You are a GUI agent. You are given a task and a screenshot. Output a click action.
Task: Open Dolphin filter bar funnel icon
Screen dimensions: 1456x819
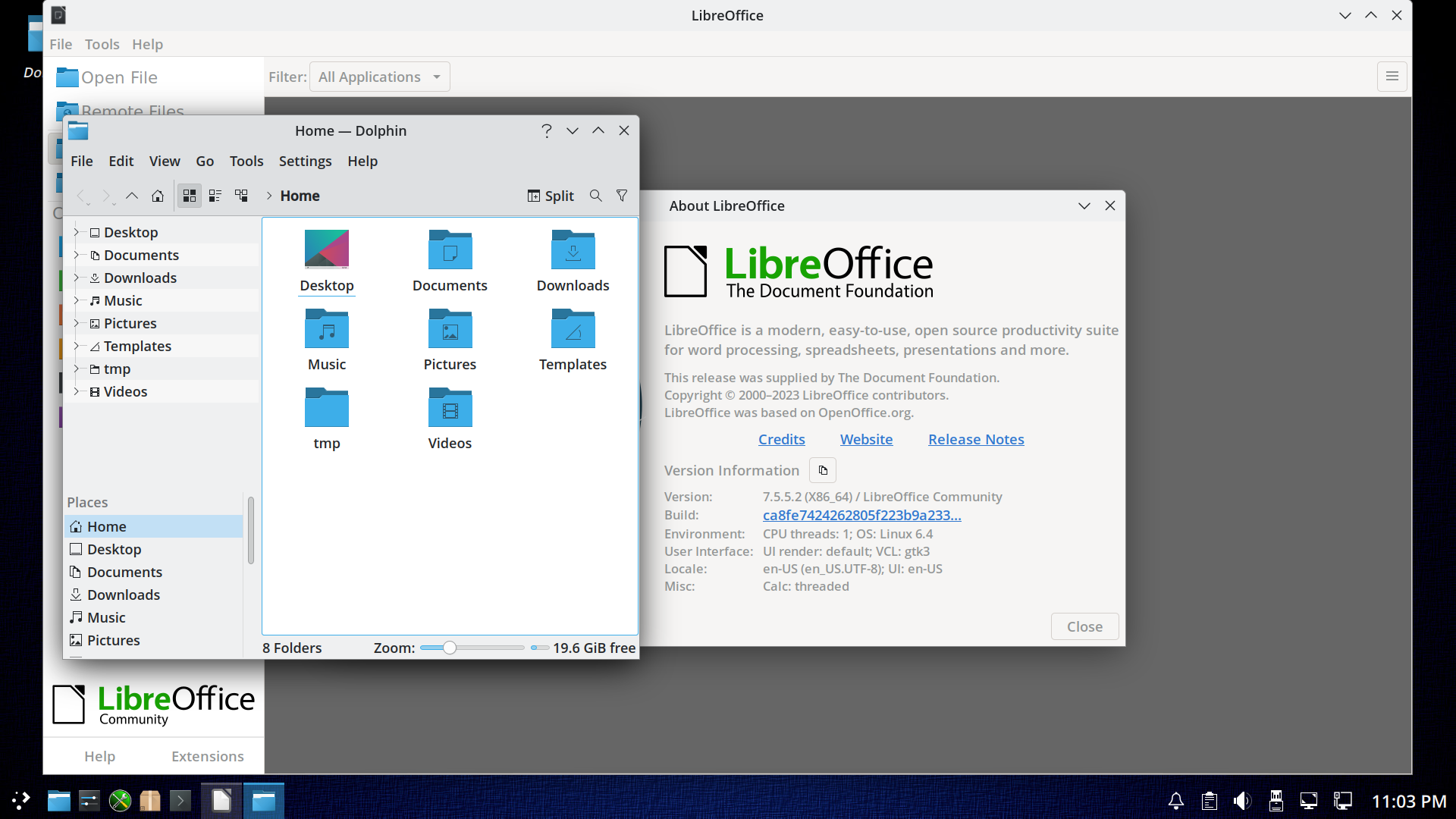[x=622, y=196]
